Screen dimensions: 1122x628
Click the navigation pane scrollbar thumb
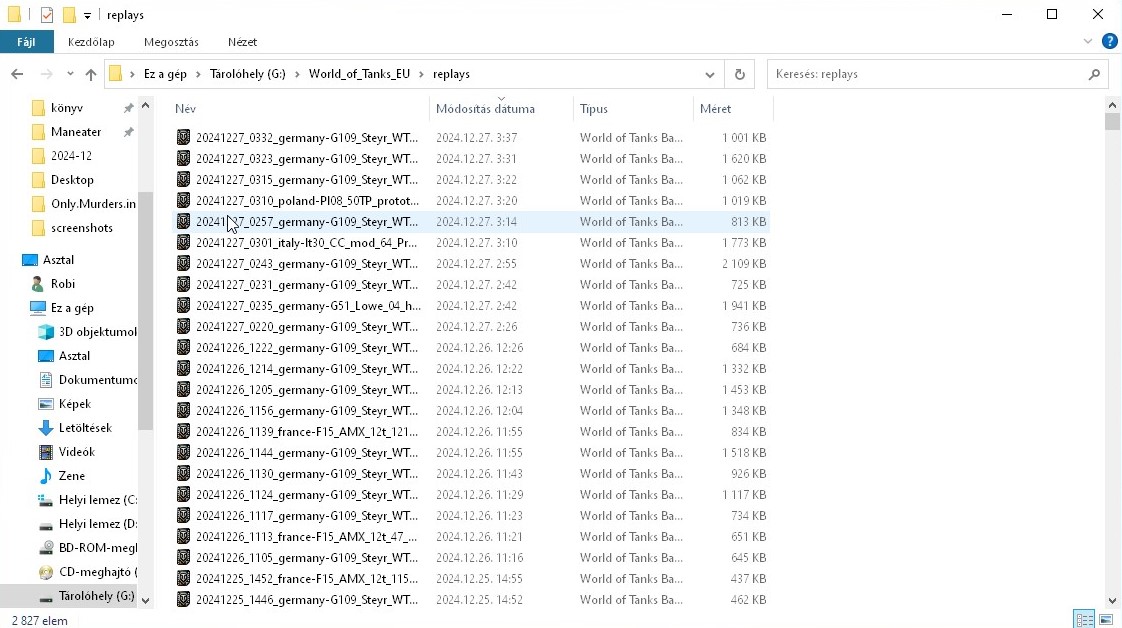(x=145, y=311)
